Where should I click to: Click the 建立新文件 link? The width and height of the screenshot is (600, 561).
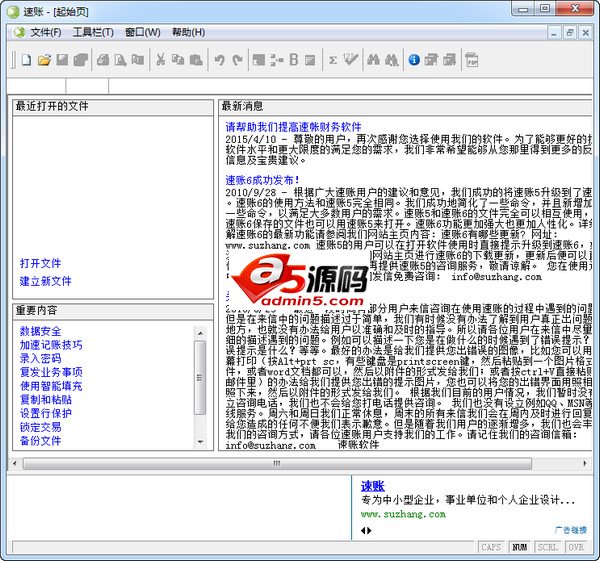[45, 281]
